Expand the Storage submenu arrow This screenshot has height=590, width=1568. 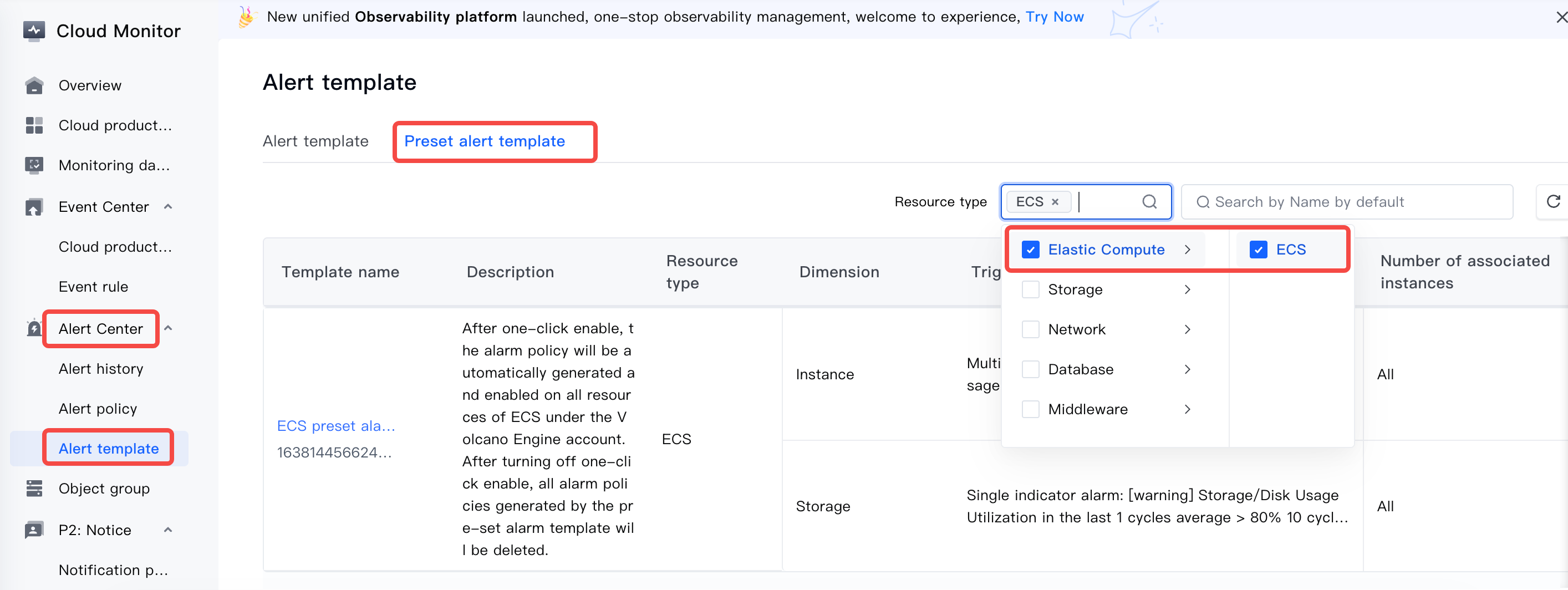(1187, 289)
